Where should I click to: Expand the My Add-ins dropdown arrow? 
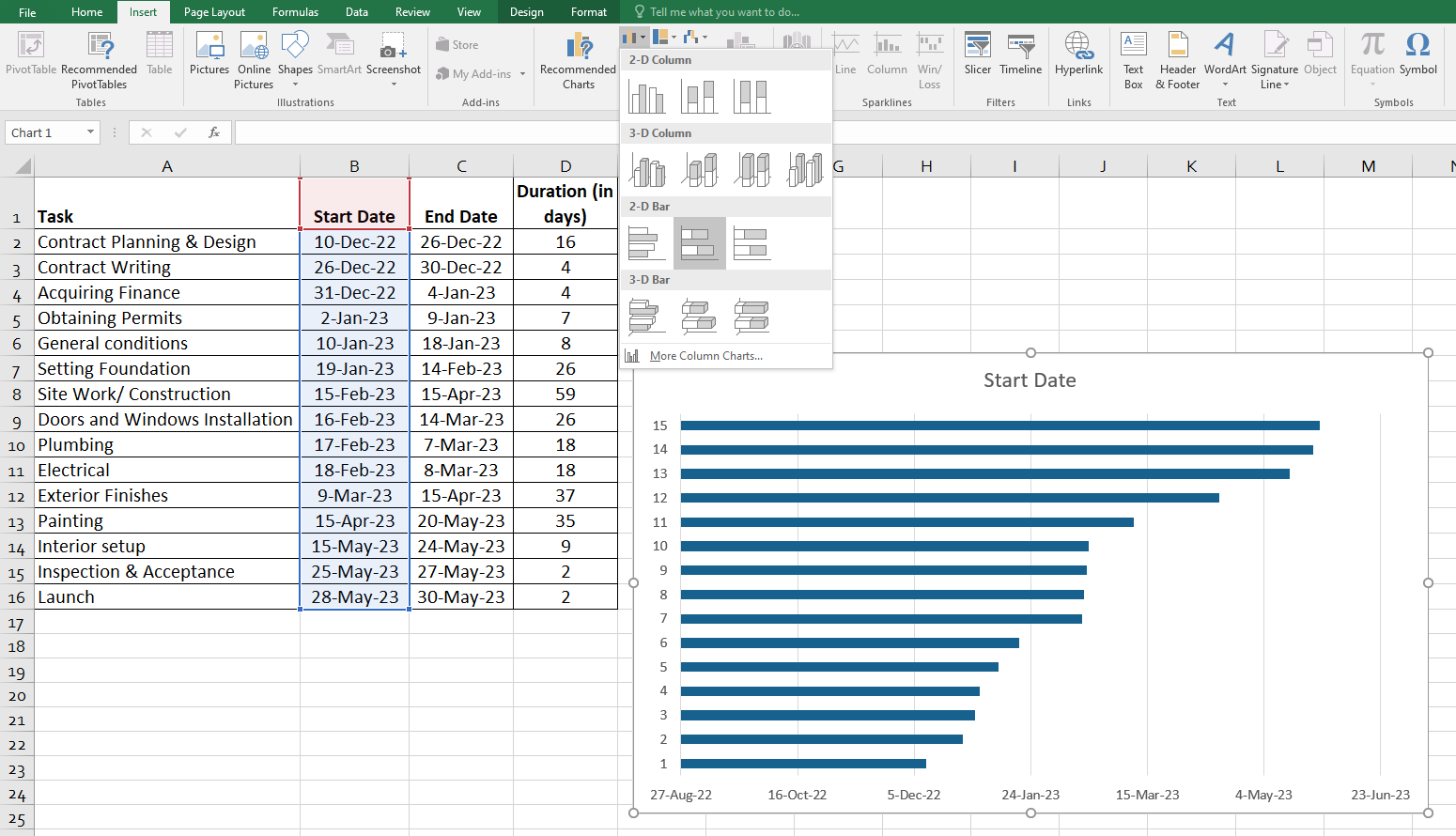522,74
